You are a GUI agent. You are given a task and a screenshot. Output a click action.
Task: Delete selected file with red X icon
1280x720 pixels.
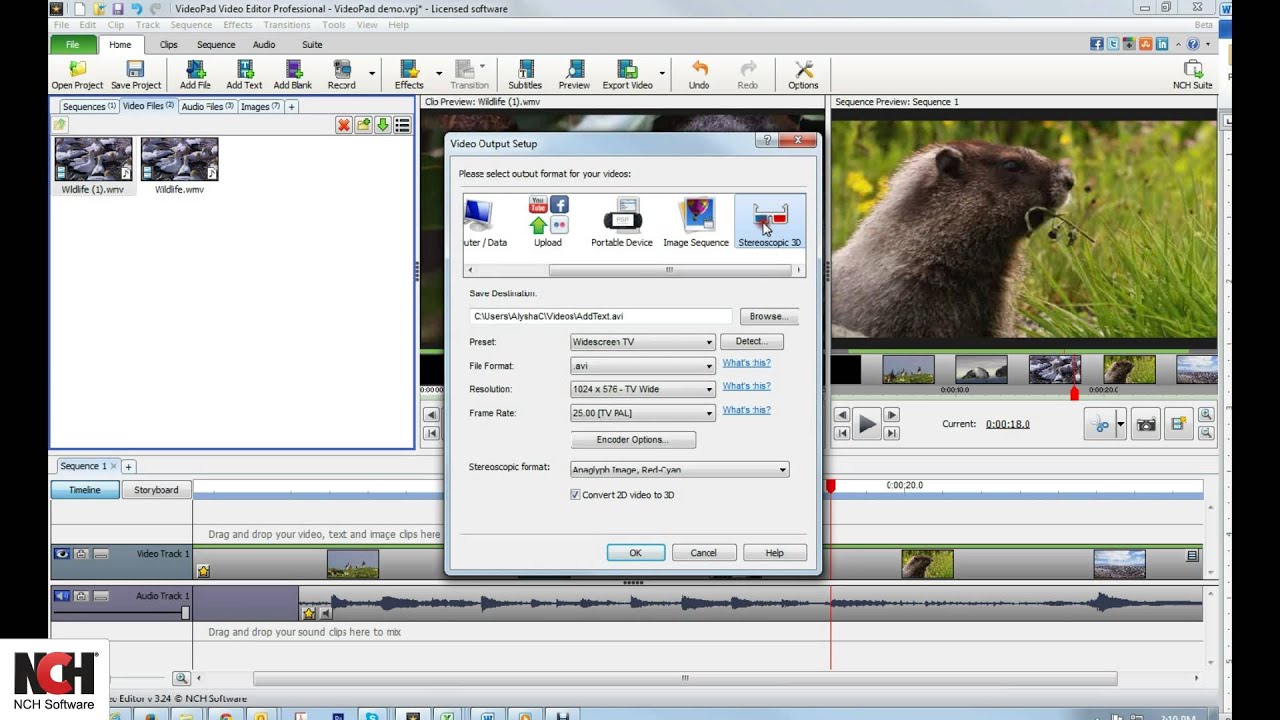pyautogui.click(x=344, y=125)
